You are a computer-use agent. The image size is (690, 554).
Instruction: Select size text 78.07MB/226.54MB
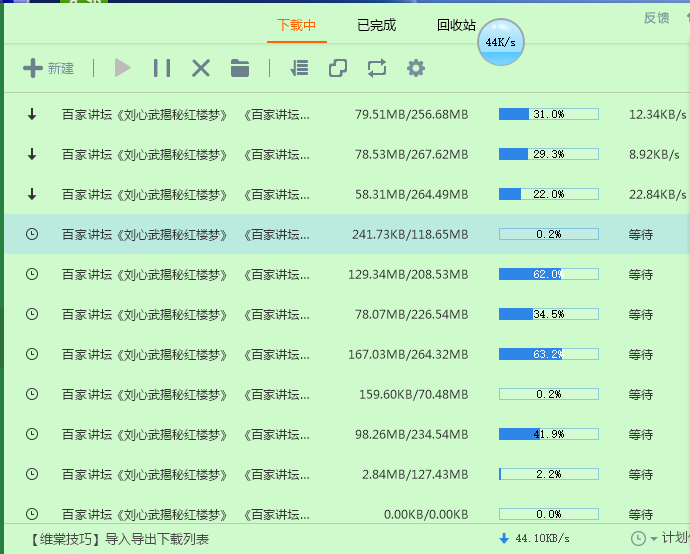(x=411, y=315)
